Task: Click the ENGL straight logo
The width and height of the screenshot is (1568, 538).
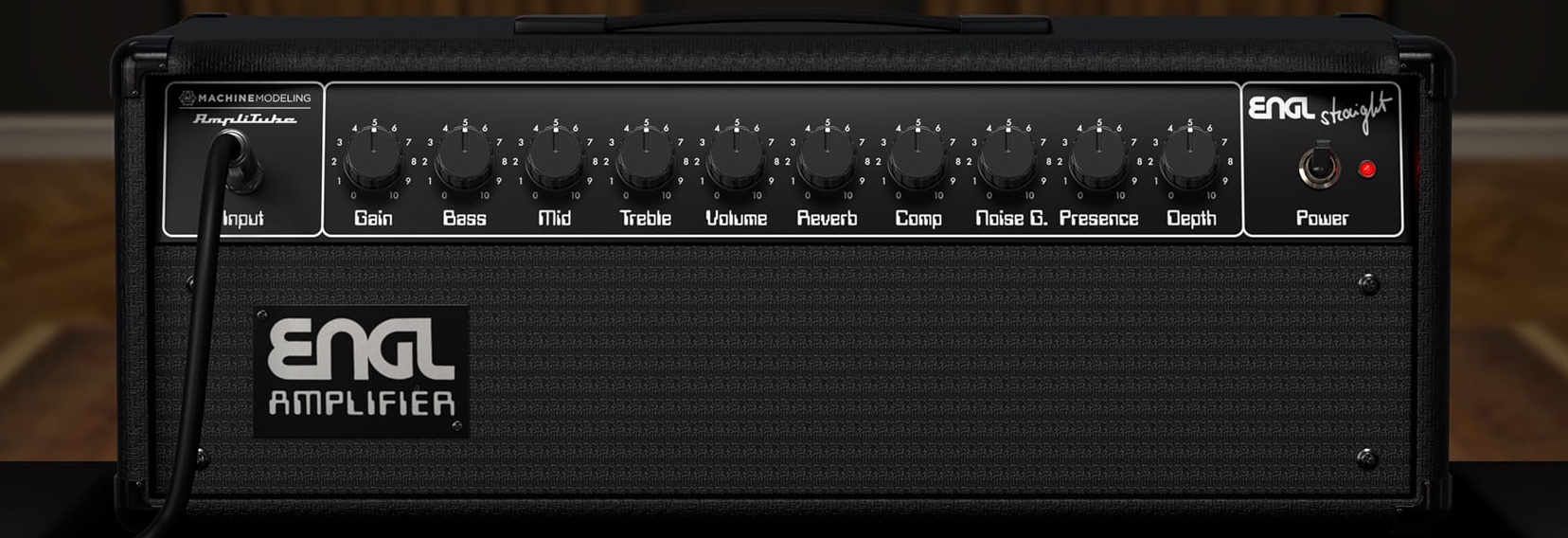Action: 1321,110
